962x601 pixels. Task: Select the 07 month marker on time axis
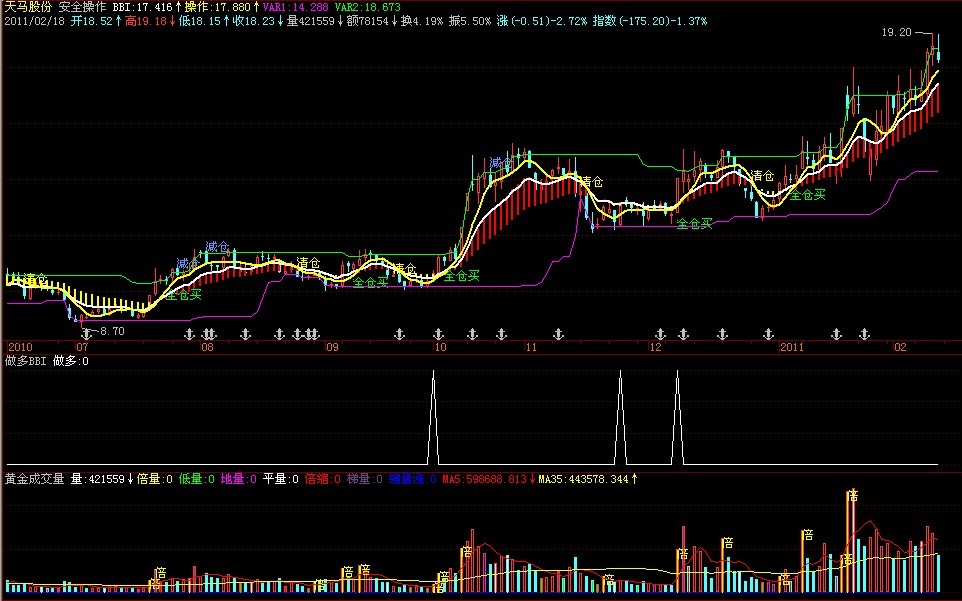pyautogui.click(x=82, y=347)
